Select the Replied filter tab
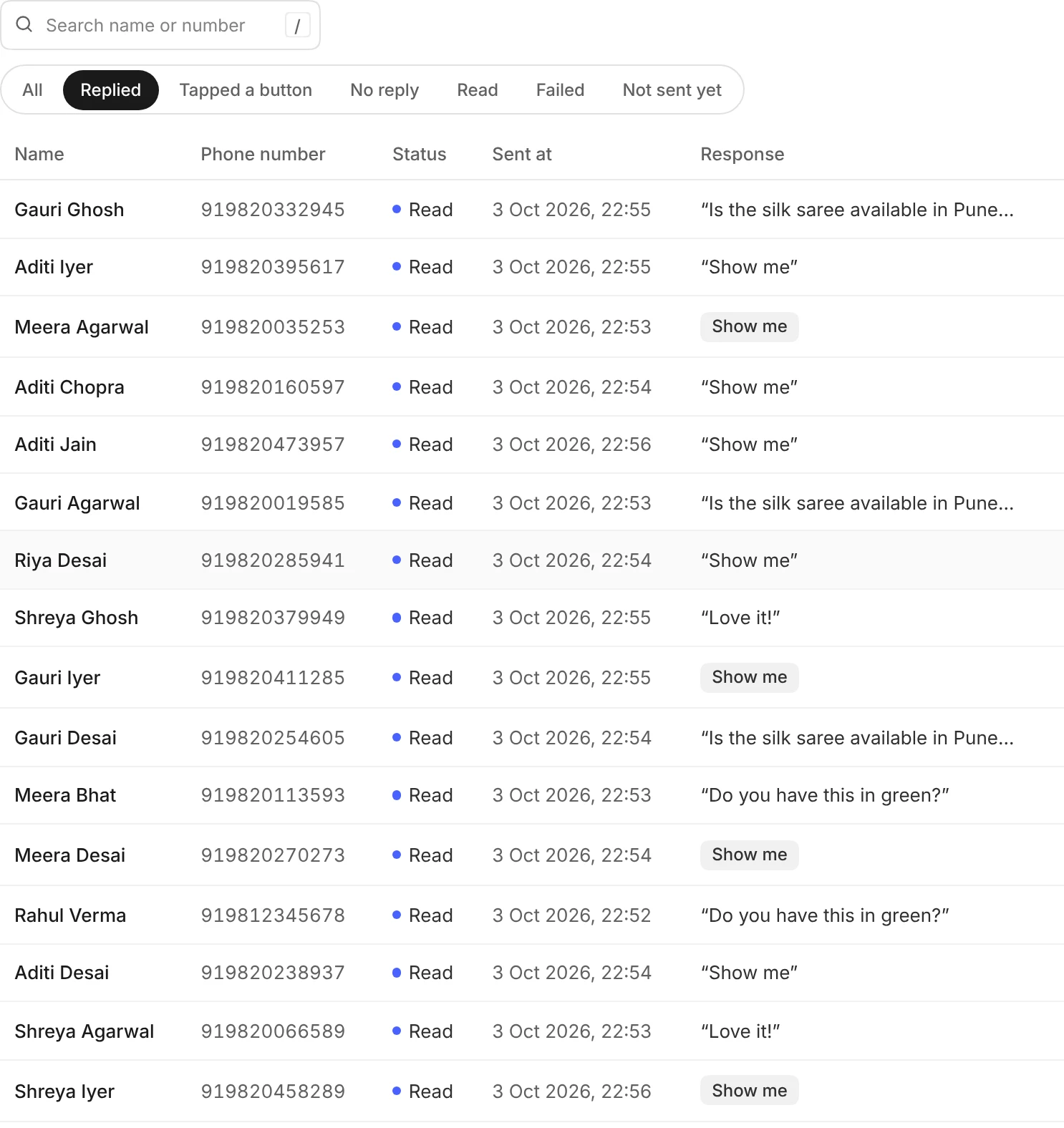The width and height of the screenshot is (1064, 1128). (x=111, y=90)
